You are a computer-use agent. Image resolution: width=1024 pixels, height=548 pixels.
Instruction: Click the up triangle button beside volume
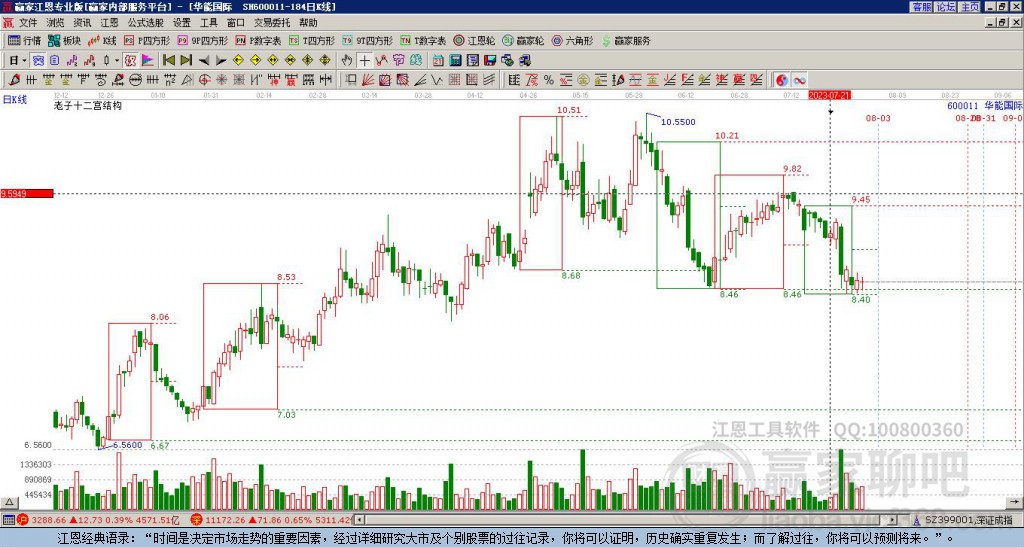[x=8, y=502]
